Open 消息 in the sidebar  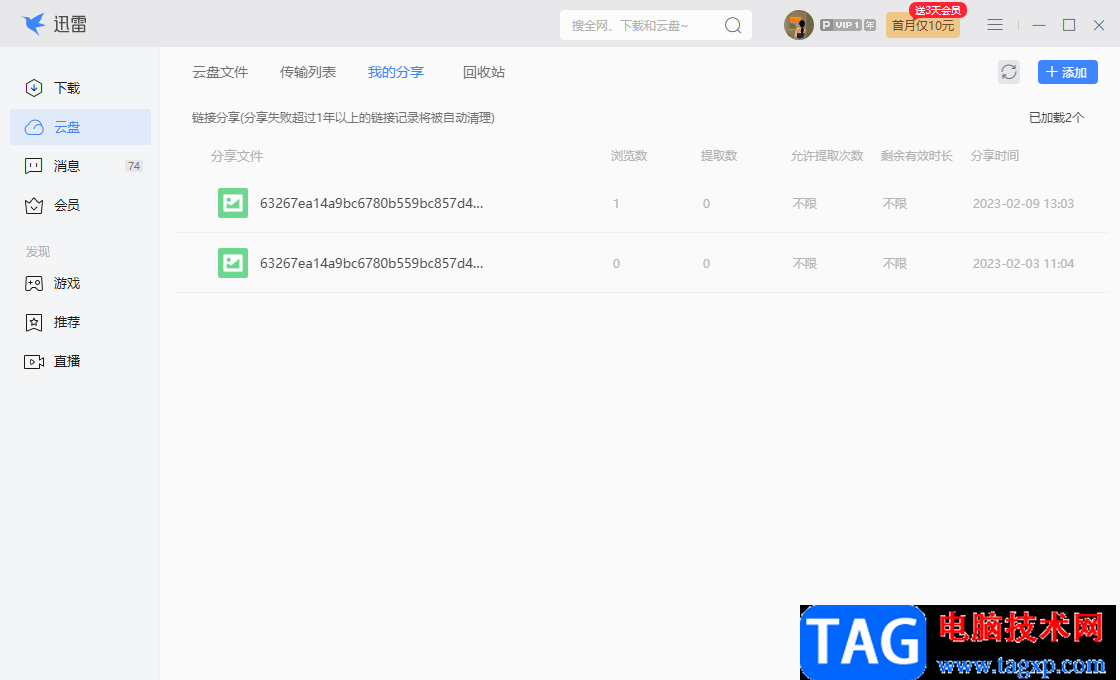click(x=80, y=166)
